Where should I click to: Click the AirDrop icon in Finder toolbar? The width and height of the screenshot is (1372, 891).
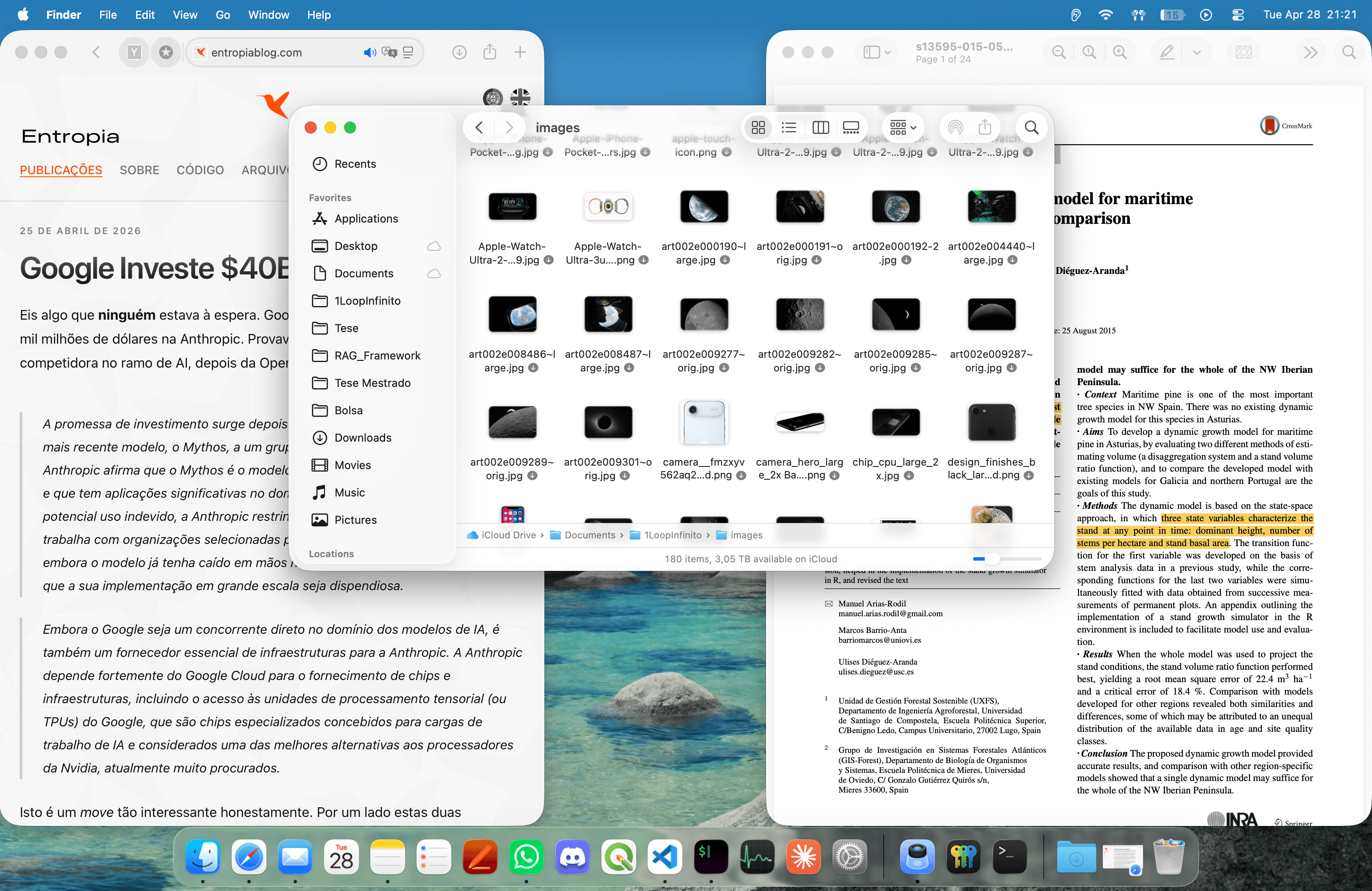[955, 128]
